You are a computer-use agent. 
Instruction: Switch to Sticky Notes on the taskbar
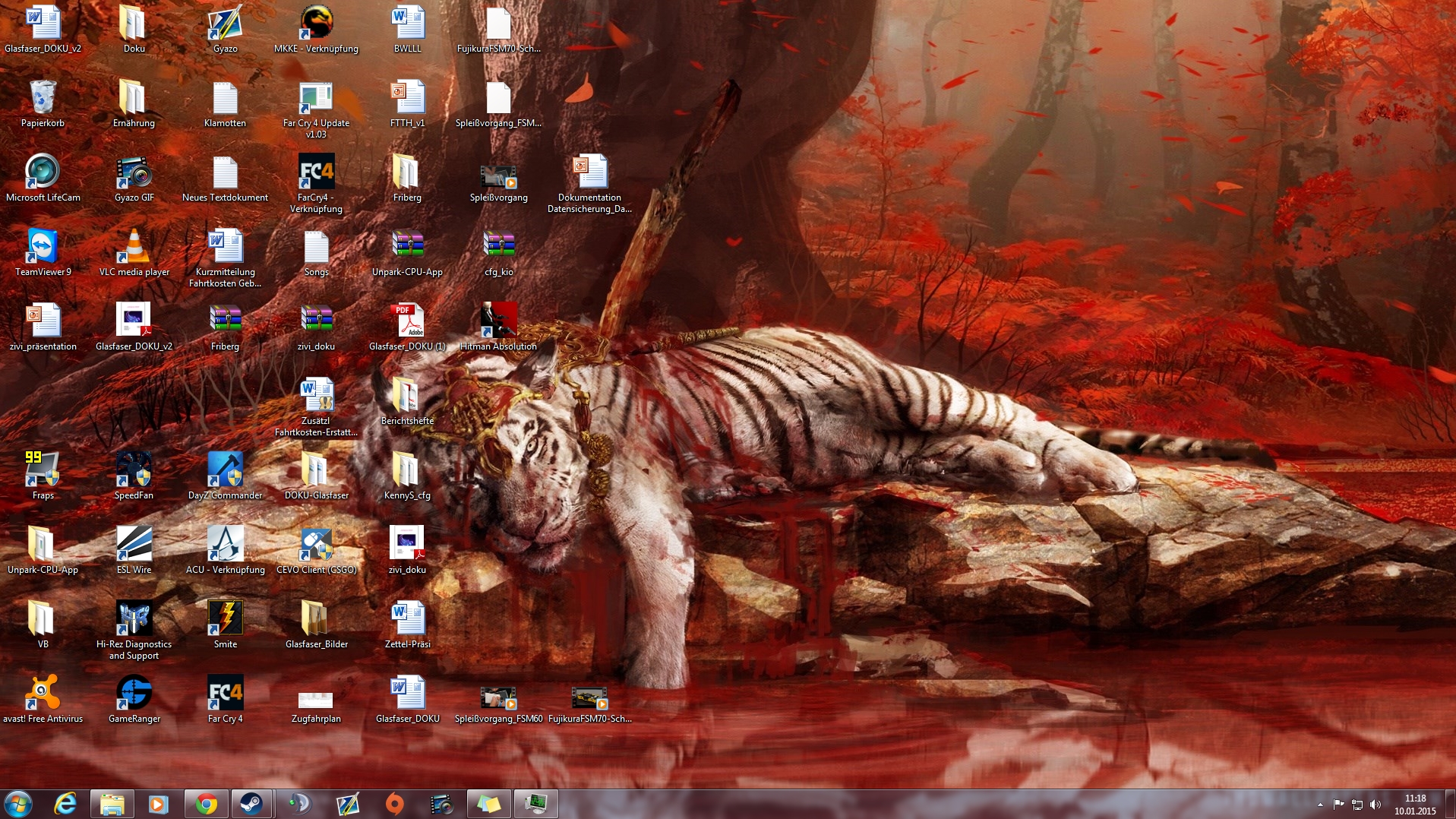tap(488, 804)
